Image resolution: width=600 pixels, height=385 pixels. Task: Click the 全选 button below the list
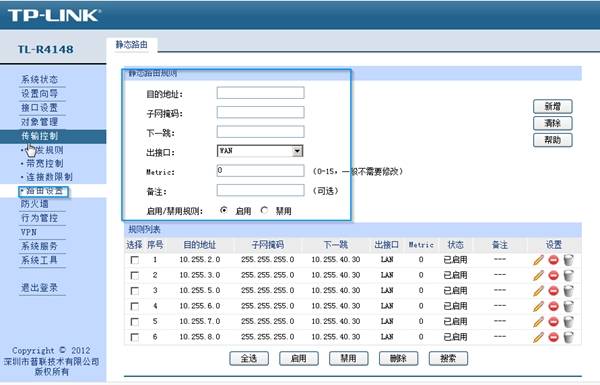click(x=249, y=359)
